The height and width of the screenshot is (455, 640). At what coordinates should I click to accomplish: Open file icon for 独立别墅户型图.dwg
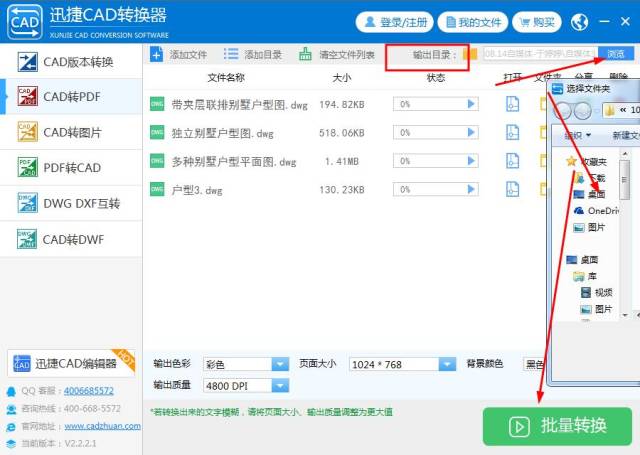513,132
